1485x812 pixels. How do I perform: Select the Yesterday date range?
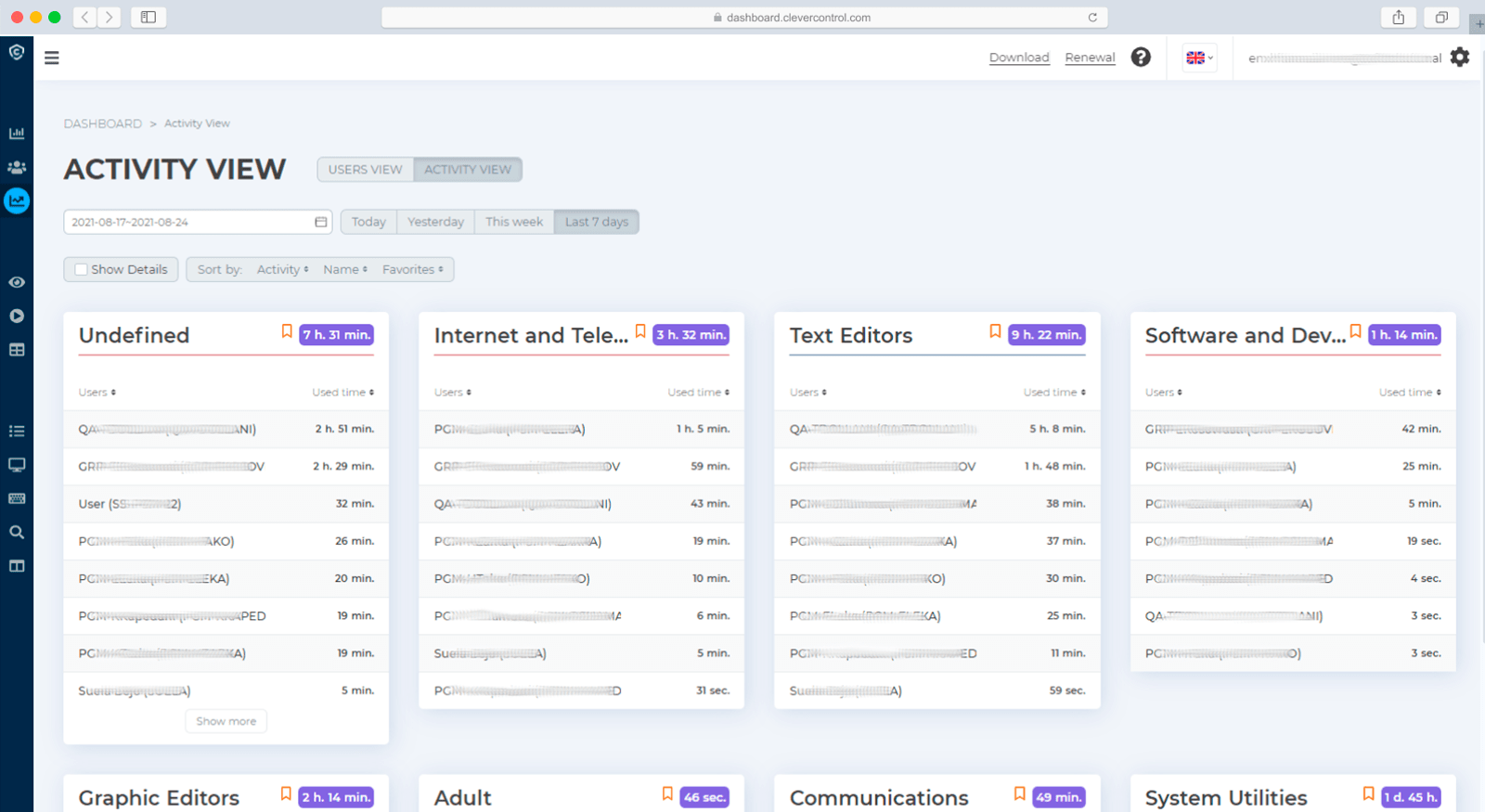click(x=435, y=222)
